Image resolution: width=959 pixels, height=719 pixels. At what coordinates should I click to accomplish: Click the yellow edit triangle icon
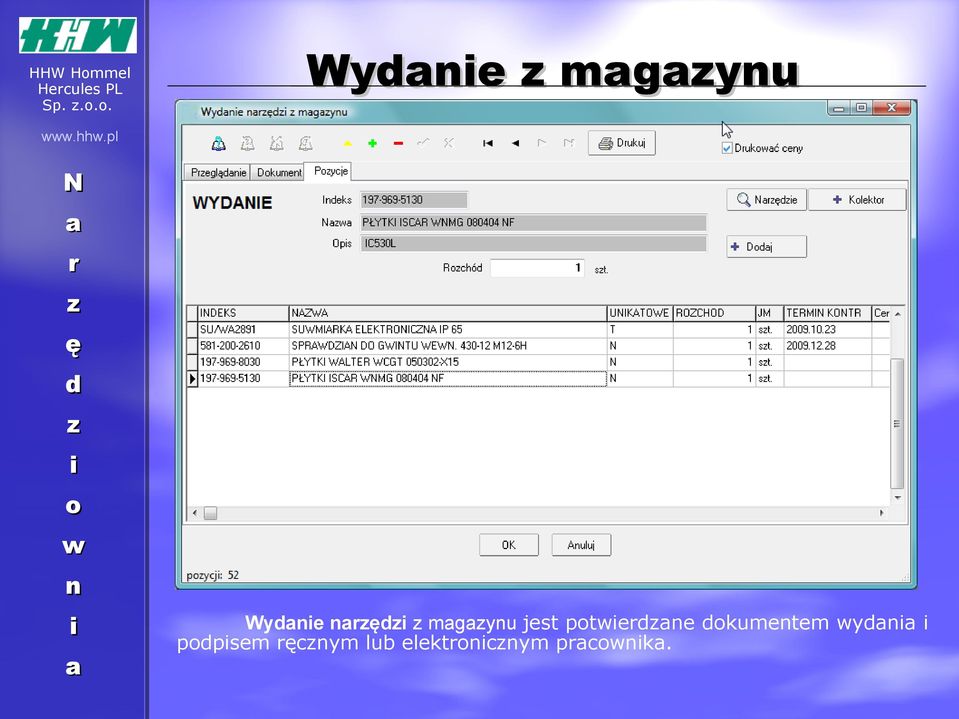pyautogui.click(x=347, y=144)
